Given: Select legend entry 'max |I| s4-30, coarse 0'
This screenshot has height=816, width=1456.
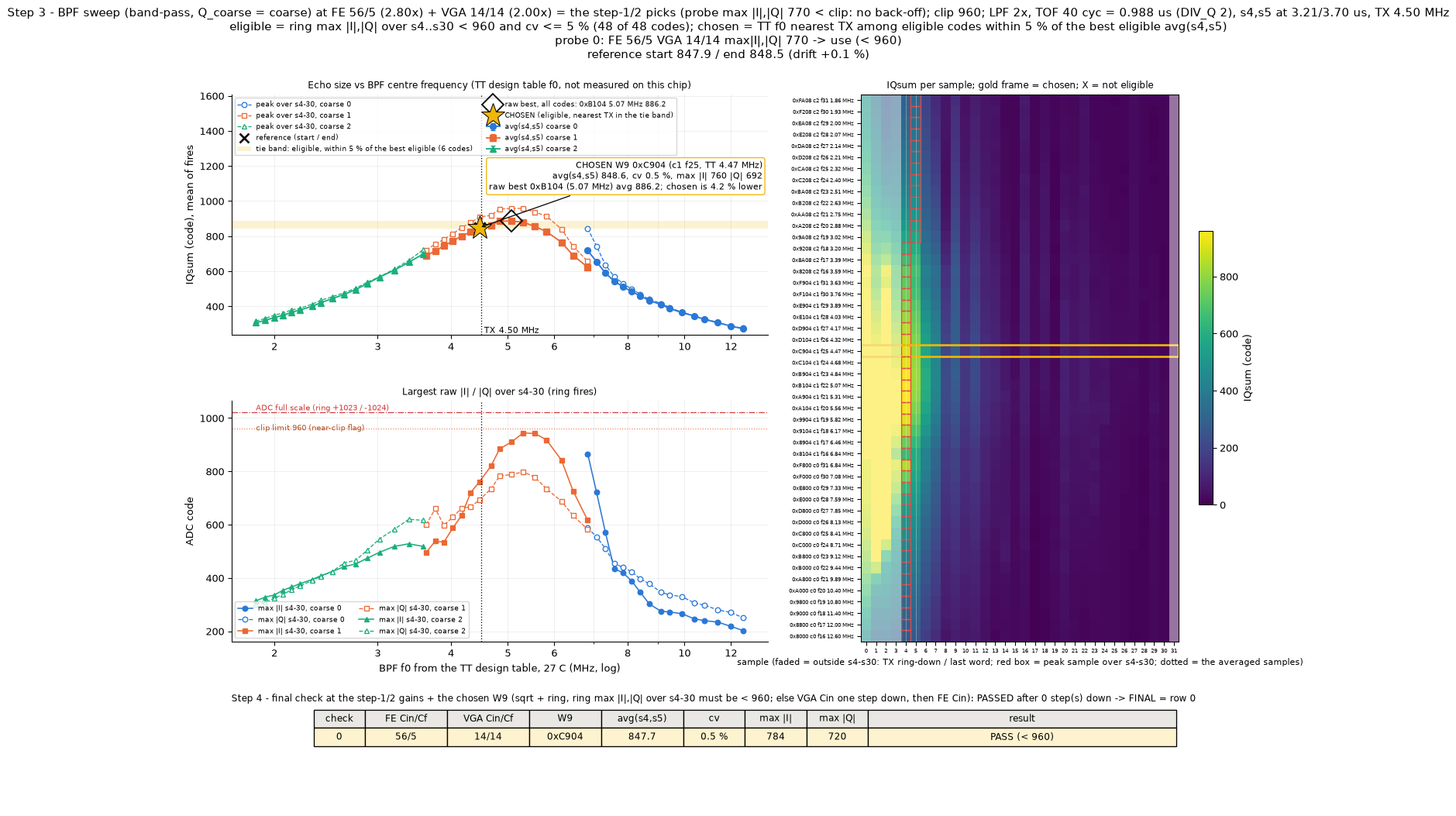Looking at the screenshot, I should click(x=291, y=608).
